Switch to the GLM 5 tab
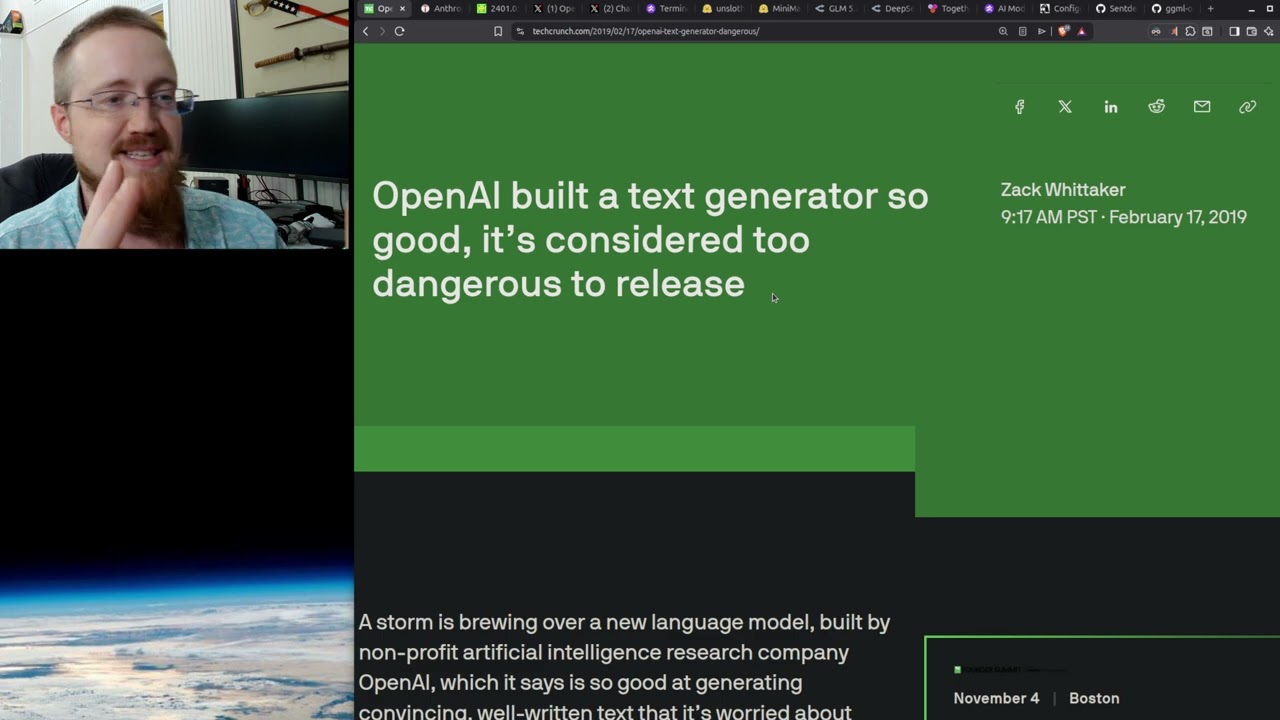Image resolution: width=1280 pixels, height=720 pixels. [x=835, y=9]
